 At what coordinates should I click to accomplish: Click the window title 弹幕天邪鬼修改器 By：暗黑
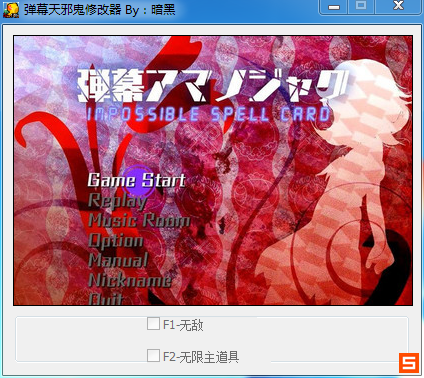99,10
